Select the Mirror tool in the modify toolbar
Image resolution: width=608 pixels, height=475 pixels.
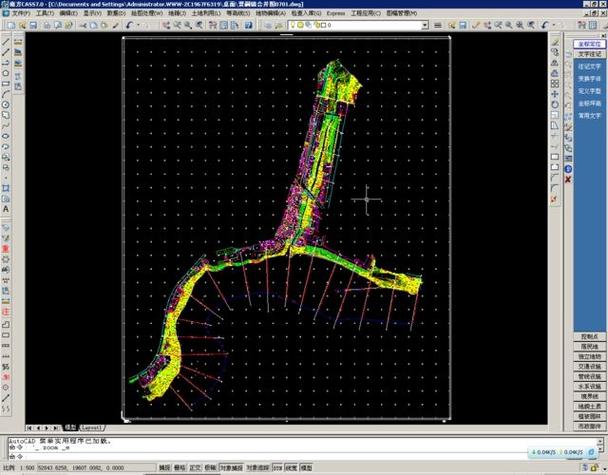coord(555,63)
